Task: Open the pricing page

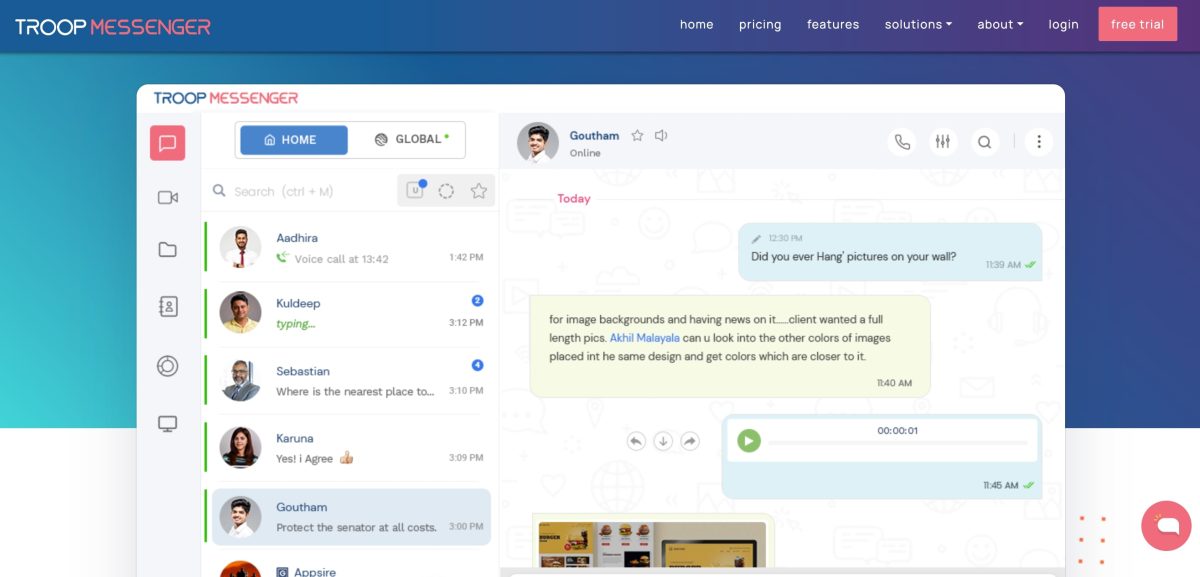Action: point(760,24)
